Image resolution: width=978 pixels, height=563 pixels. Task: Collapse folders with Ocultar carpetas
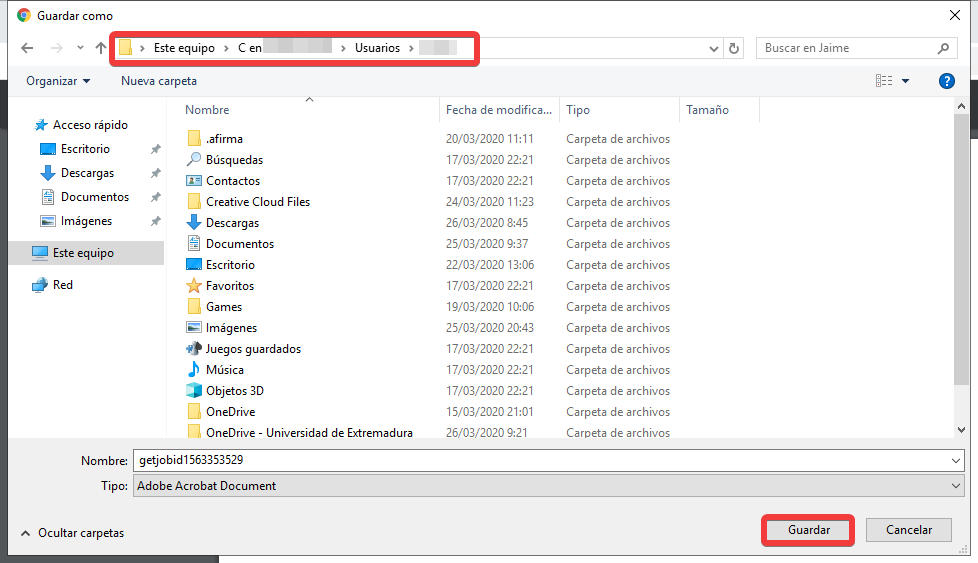pos(71,533)
